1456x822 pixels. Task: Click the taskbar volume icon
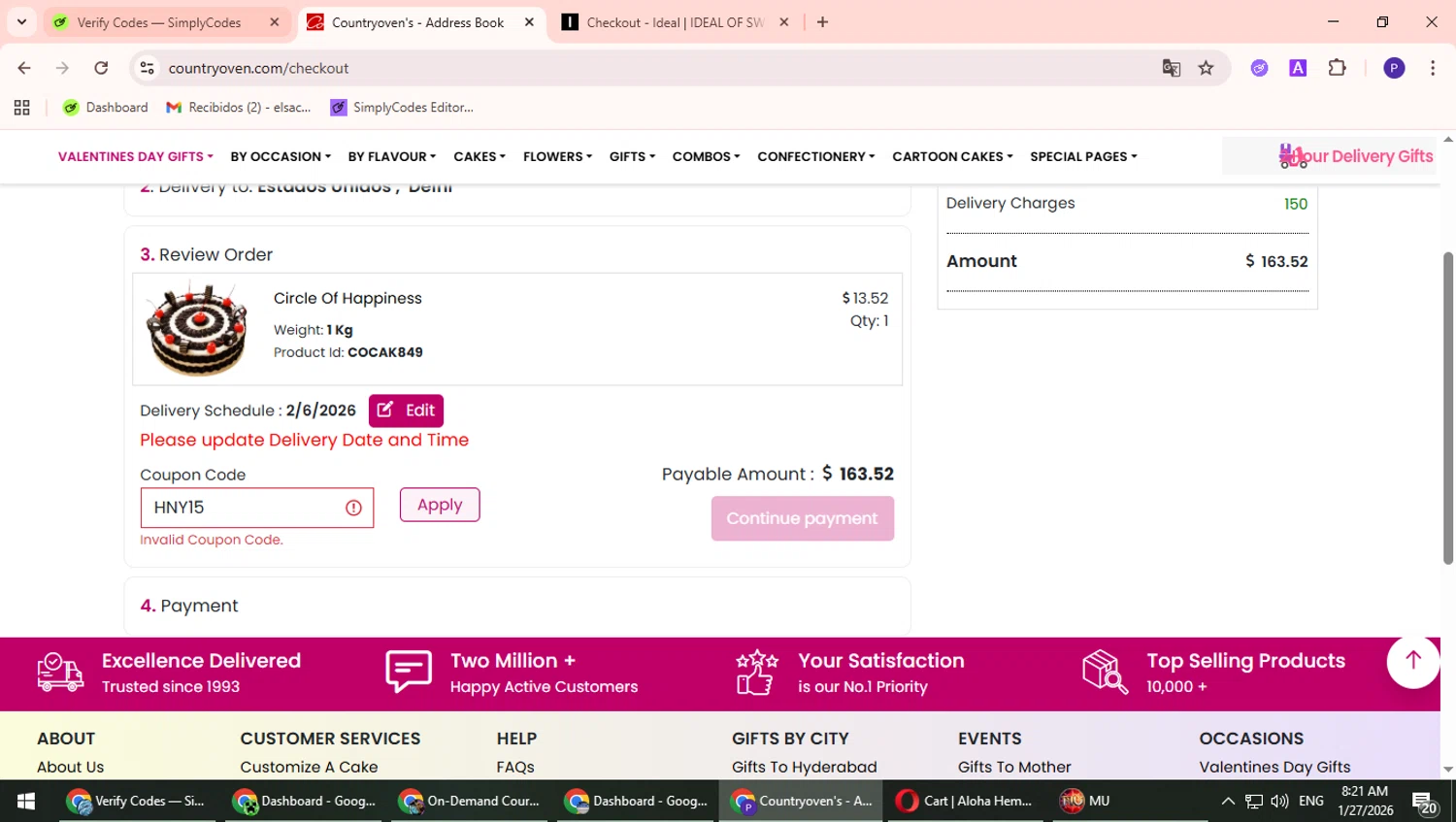tap(1279, 801)
